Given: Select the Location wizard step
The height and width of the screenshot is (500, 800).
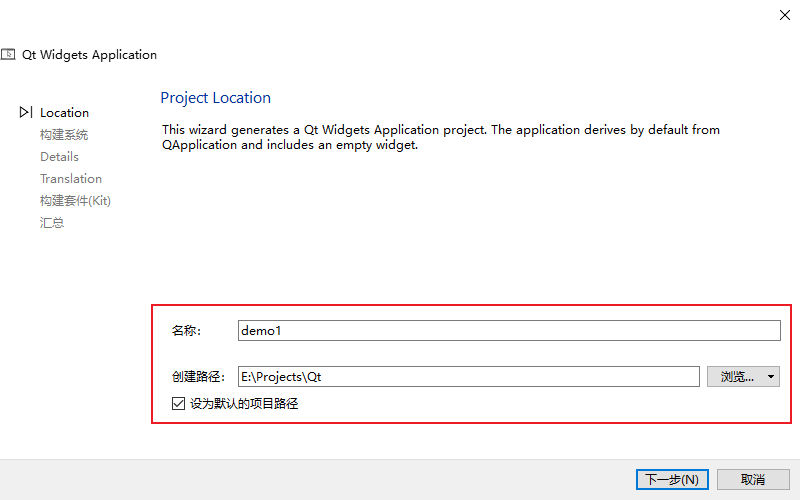Looking at the screenshot, I should click(x=64, y=113).
